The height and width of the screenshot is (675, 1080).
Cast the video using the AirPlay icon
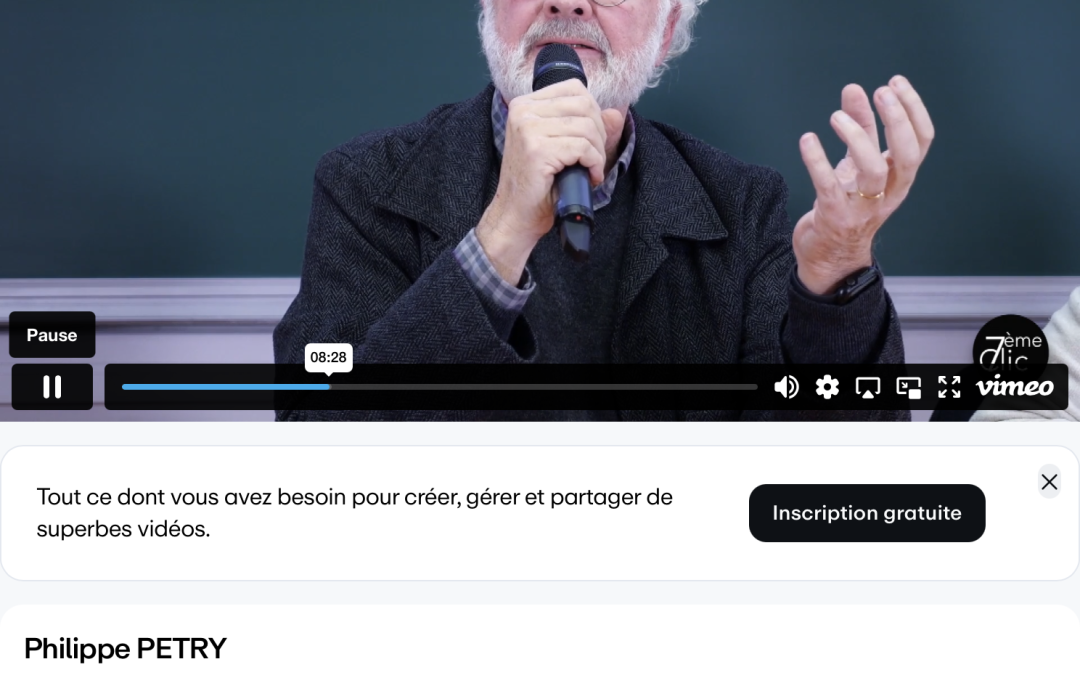[867, 387]
